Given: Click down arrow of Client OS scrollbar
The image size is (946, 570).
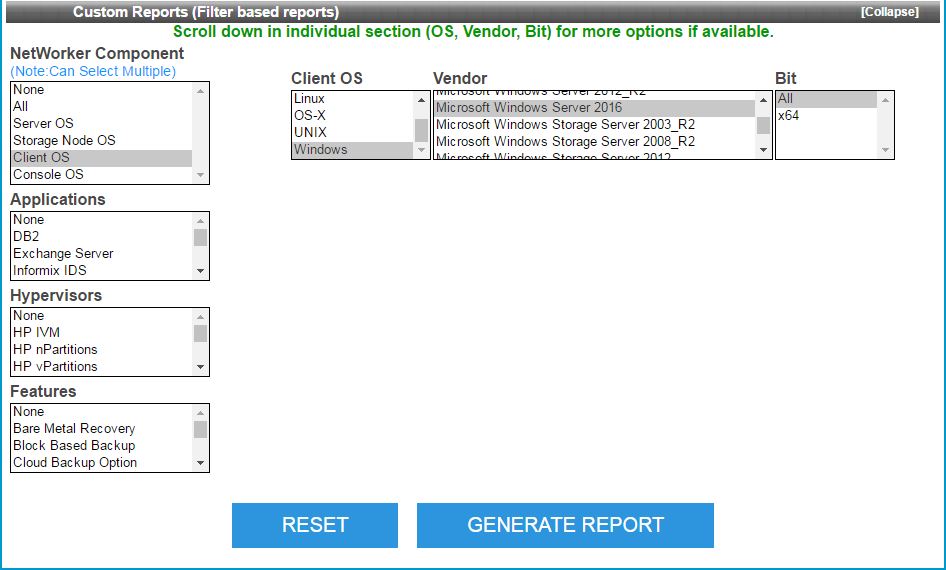Looking at the screenshot, I should pos(421,150).
